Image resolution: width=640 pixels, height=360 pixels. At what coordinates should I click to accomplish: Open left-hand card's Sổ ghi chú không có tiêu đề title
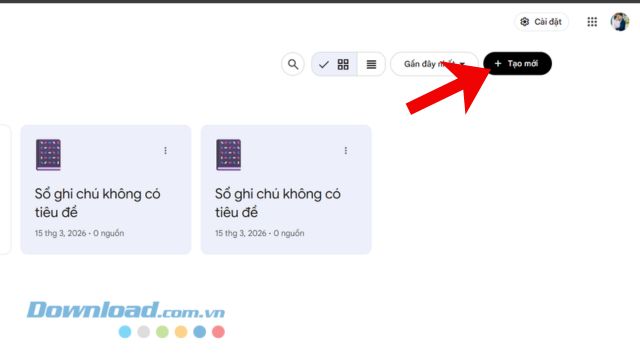click(98, 203)
